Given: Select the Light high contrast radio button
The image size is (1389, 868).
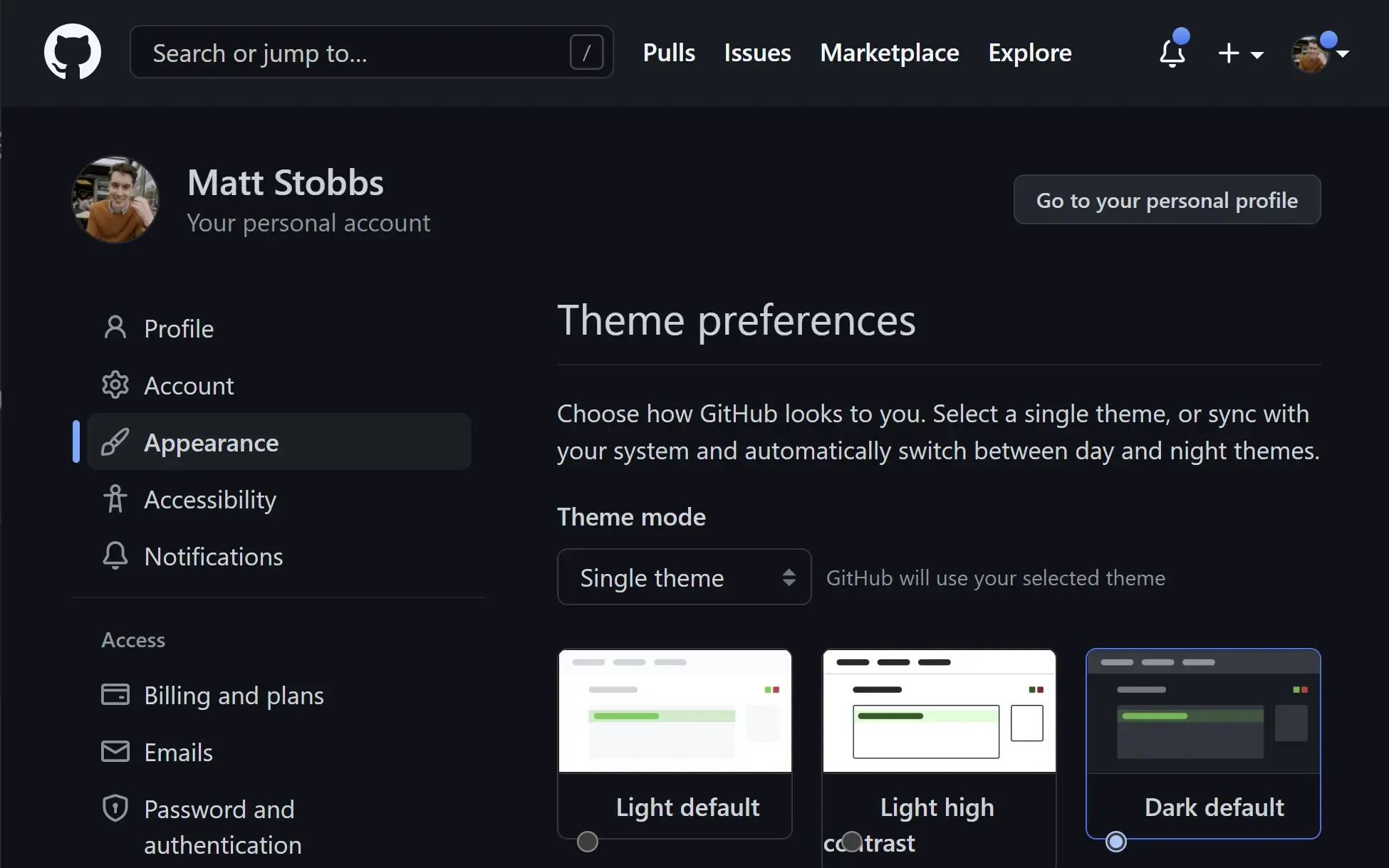Looking at the screenshot, I should pos(851,842).
